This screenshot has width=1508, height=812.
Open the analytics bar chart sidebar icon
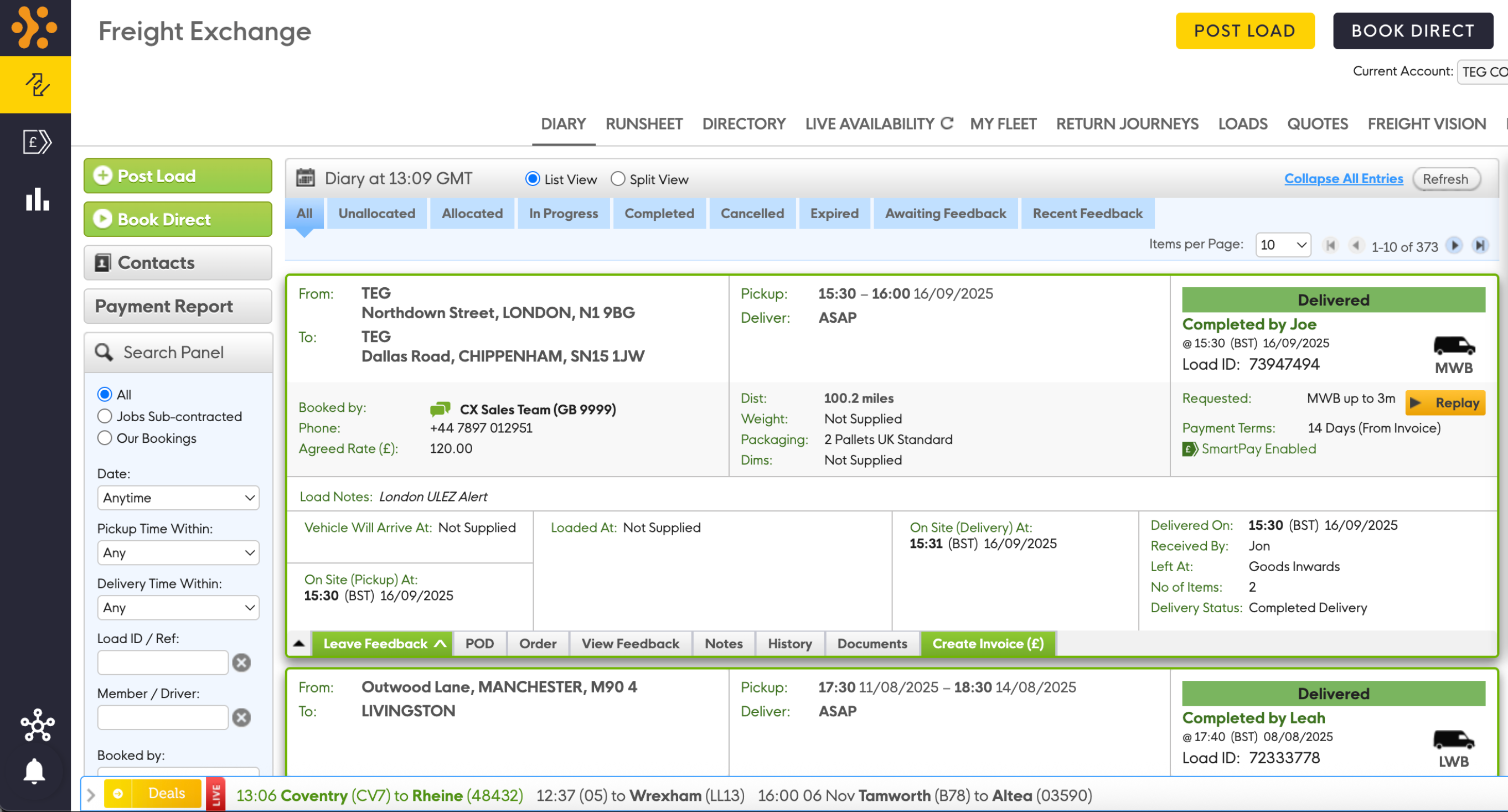37,200
